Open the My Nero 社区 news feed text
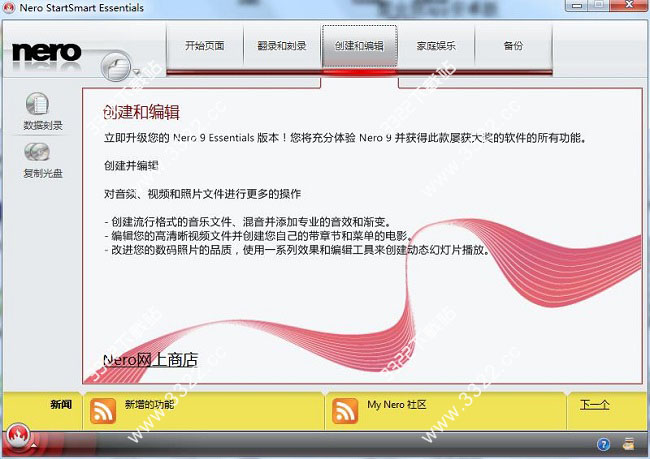650x459 pixels. pyautogui.click(x=397, y=404)
